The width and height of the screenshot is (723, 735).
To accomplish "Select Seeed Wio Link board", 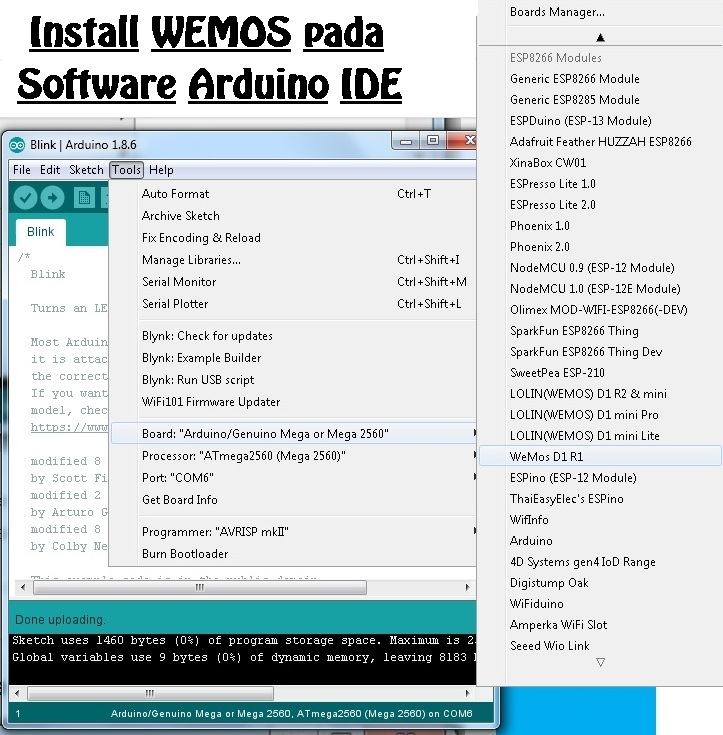I will pyautogui.click(x=600, y=646).
